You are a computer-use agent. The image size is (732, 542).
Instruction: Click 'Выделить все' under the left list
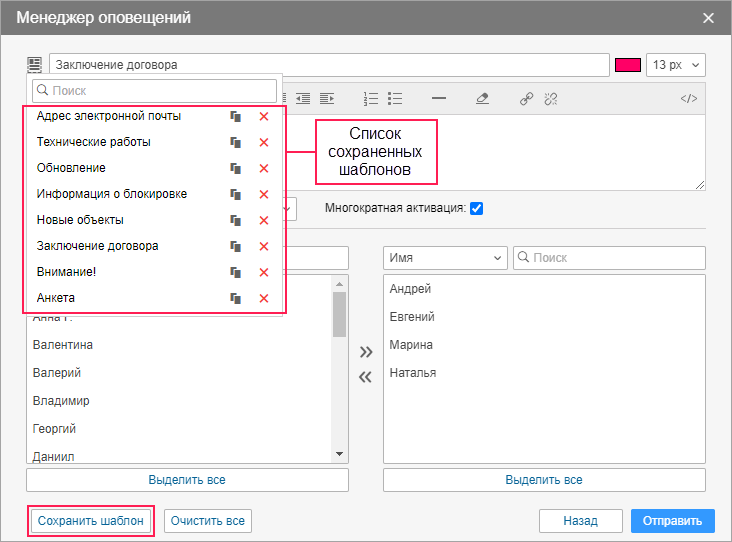pos(187,480)
